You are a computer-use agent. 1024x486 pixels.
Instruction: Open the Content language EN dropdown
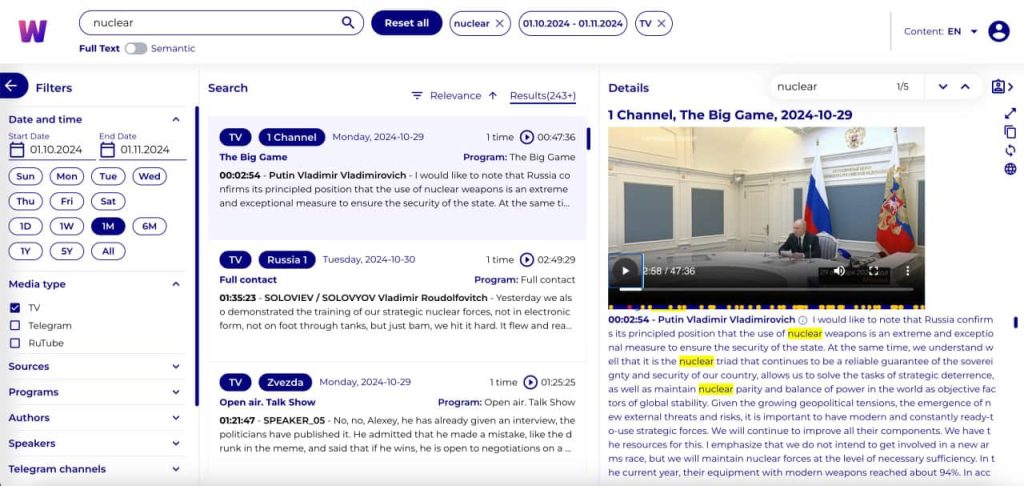[x=940, y=31]
